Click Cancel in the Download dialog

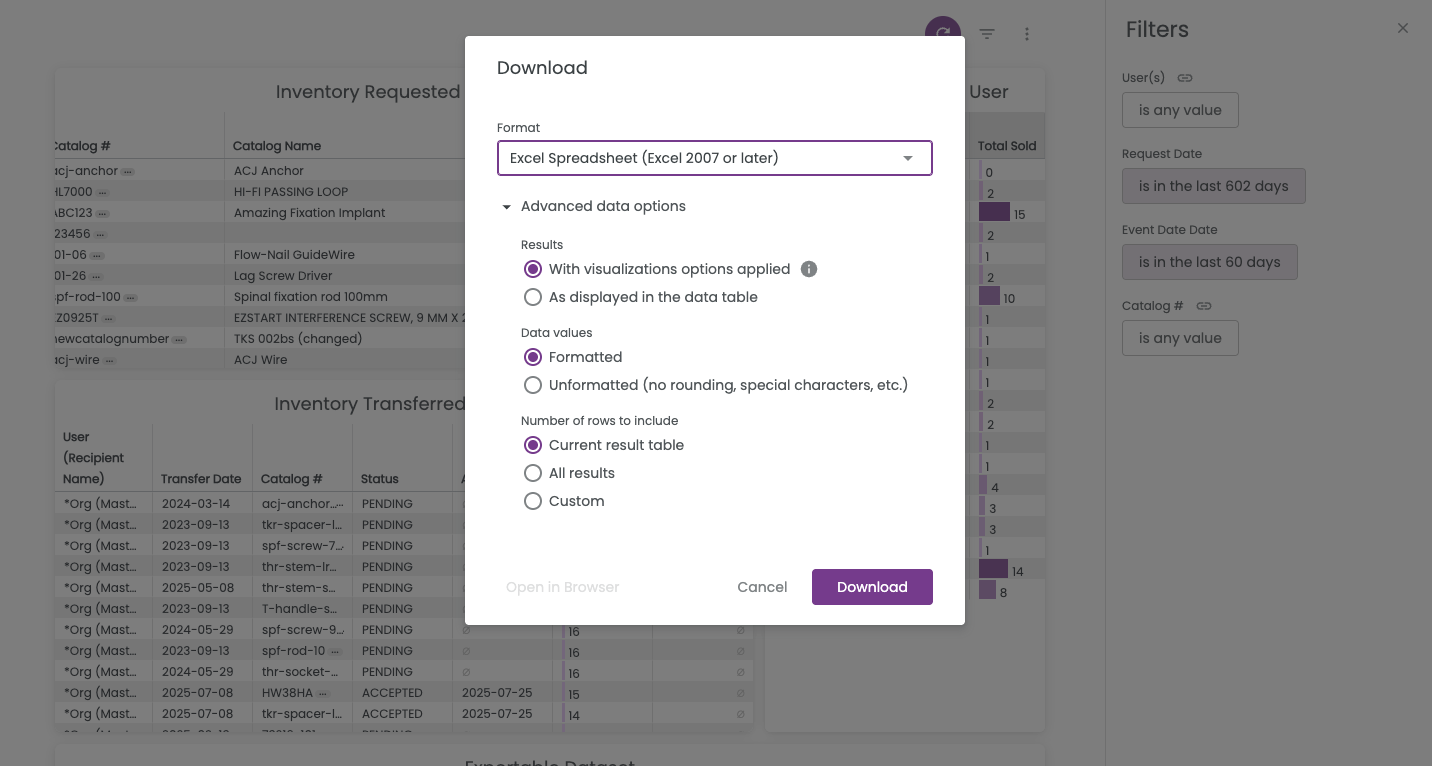click(762, 587)
